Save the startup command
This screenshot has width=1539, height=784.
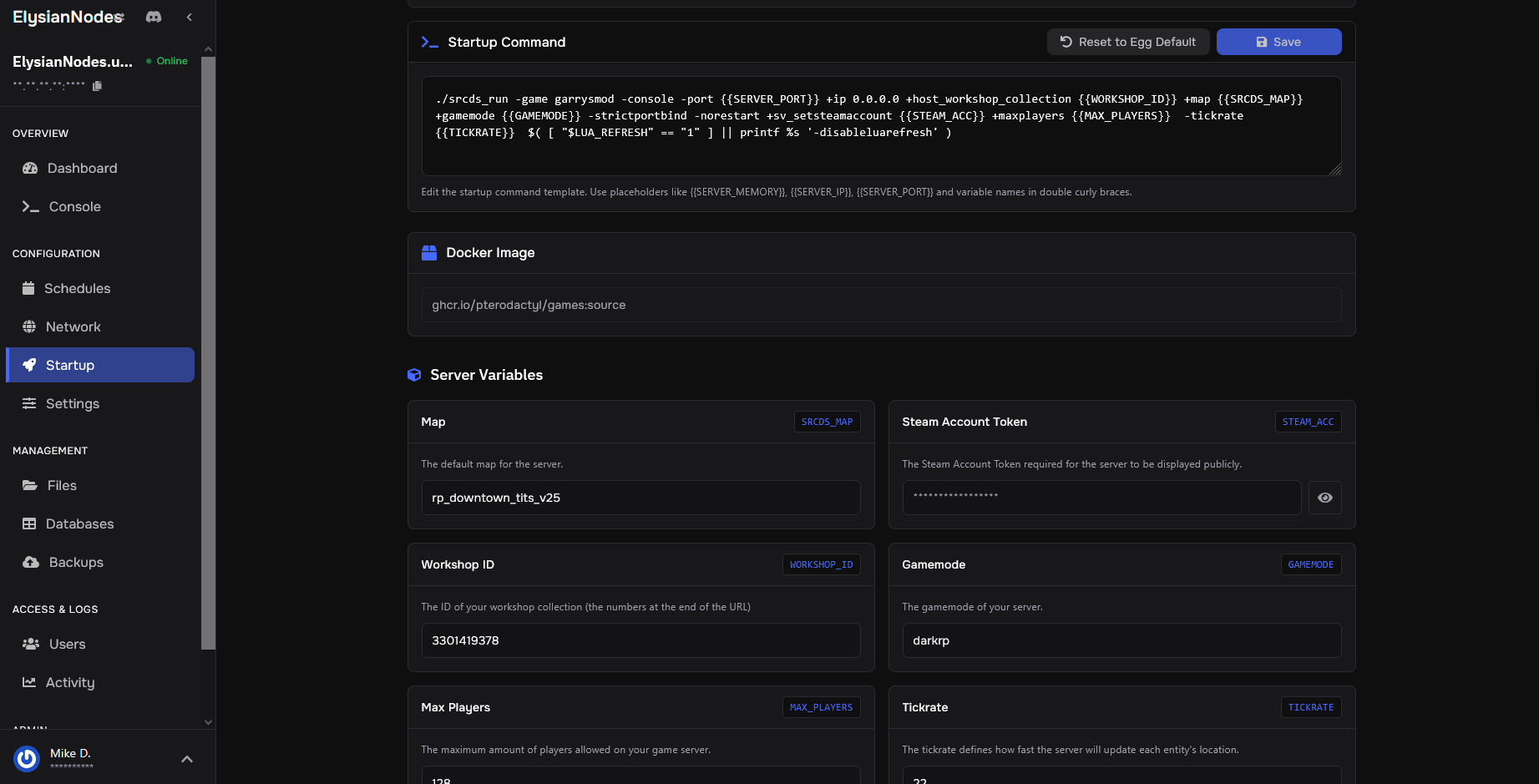pos(1279,42)
